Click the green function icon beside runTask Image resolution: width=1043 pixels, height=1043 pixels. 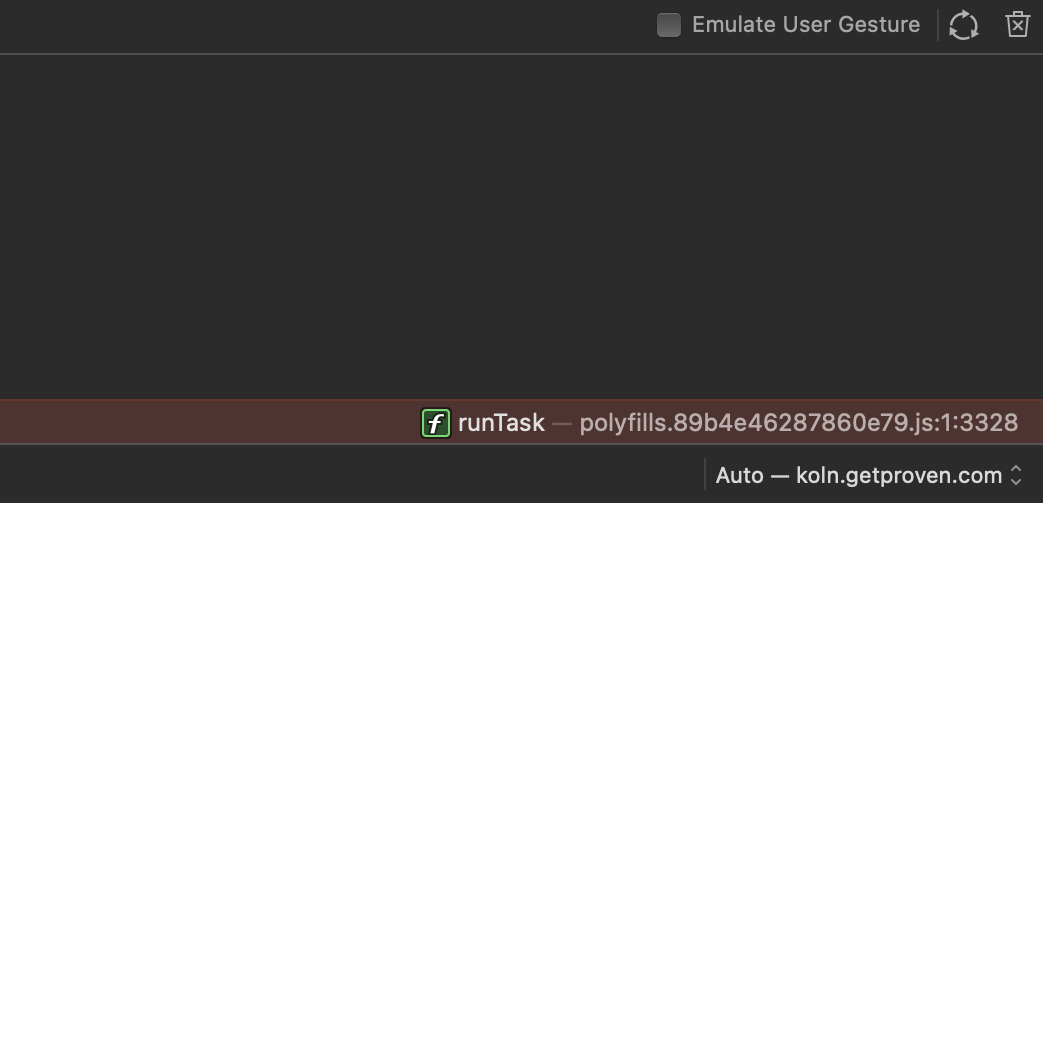click(x=436, y=423)
